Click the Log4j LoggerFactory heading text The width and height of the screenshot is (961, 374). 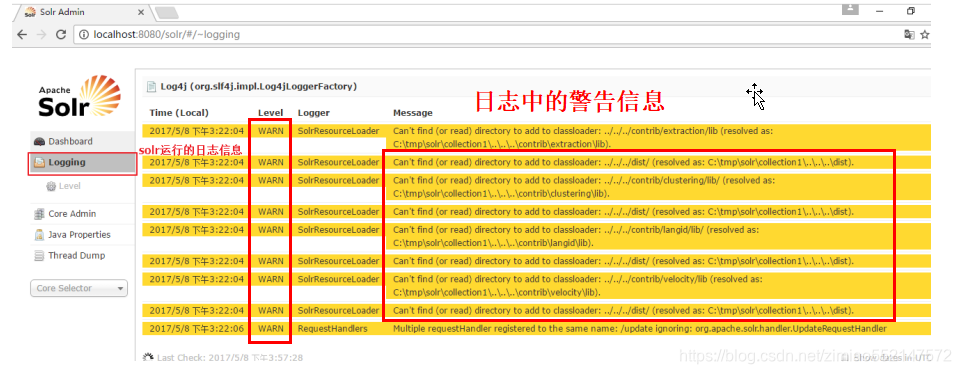click(x=259, y=87)
